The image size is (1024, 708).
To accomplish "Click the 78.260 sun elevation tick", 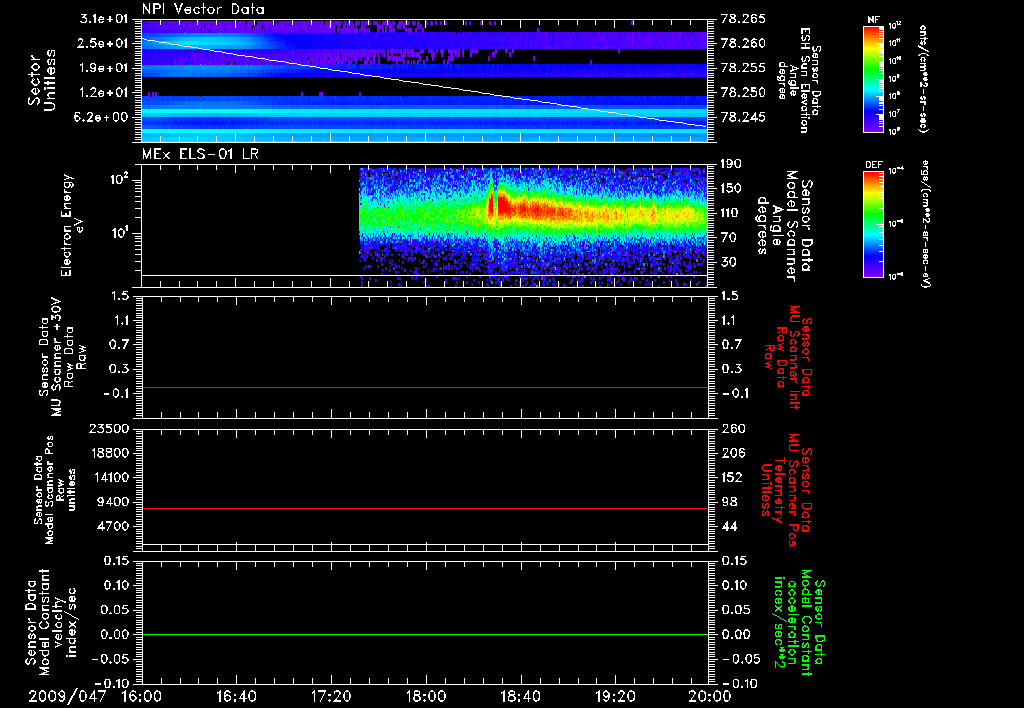I will [743, 43].
